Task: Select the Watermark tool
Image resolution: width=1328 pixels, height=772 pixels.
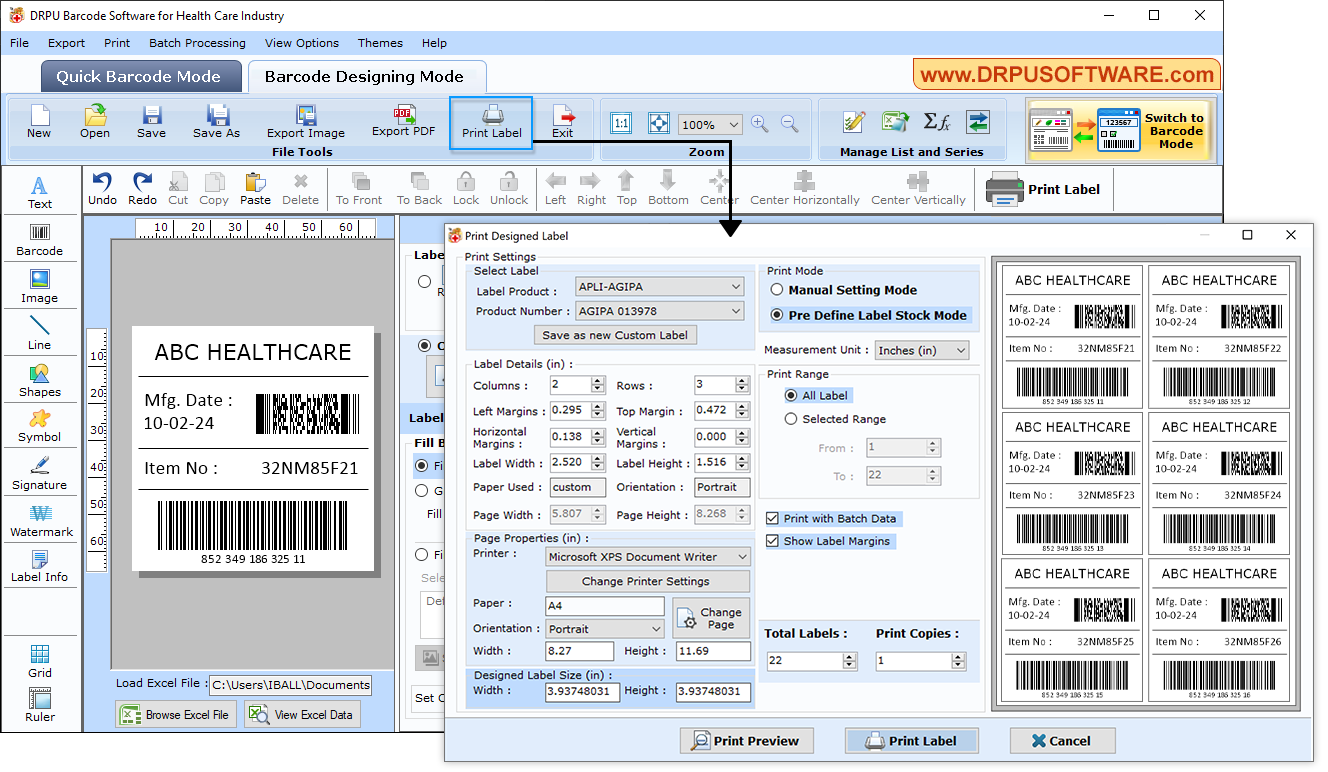Action: pos(40,521)
